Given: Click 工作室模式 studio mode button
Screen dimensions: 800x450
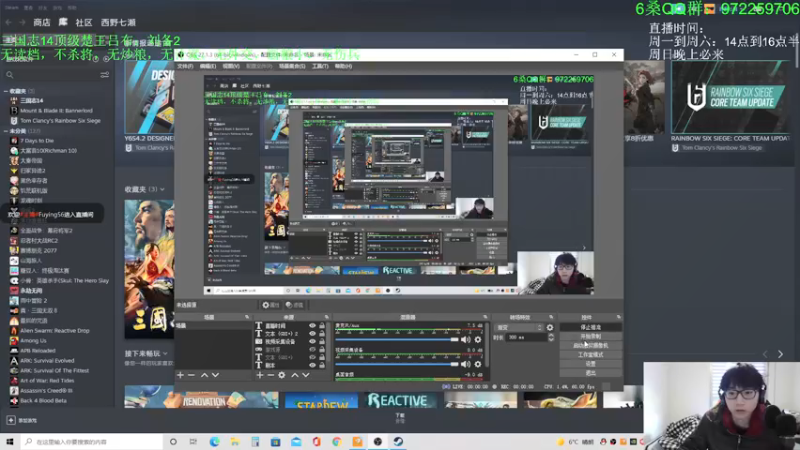Looking at the screenshot, I should pyautogui.click(x=590, y=355).
